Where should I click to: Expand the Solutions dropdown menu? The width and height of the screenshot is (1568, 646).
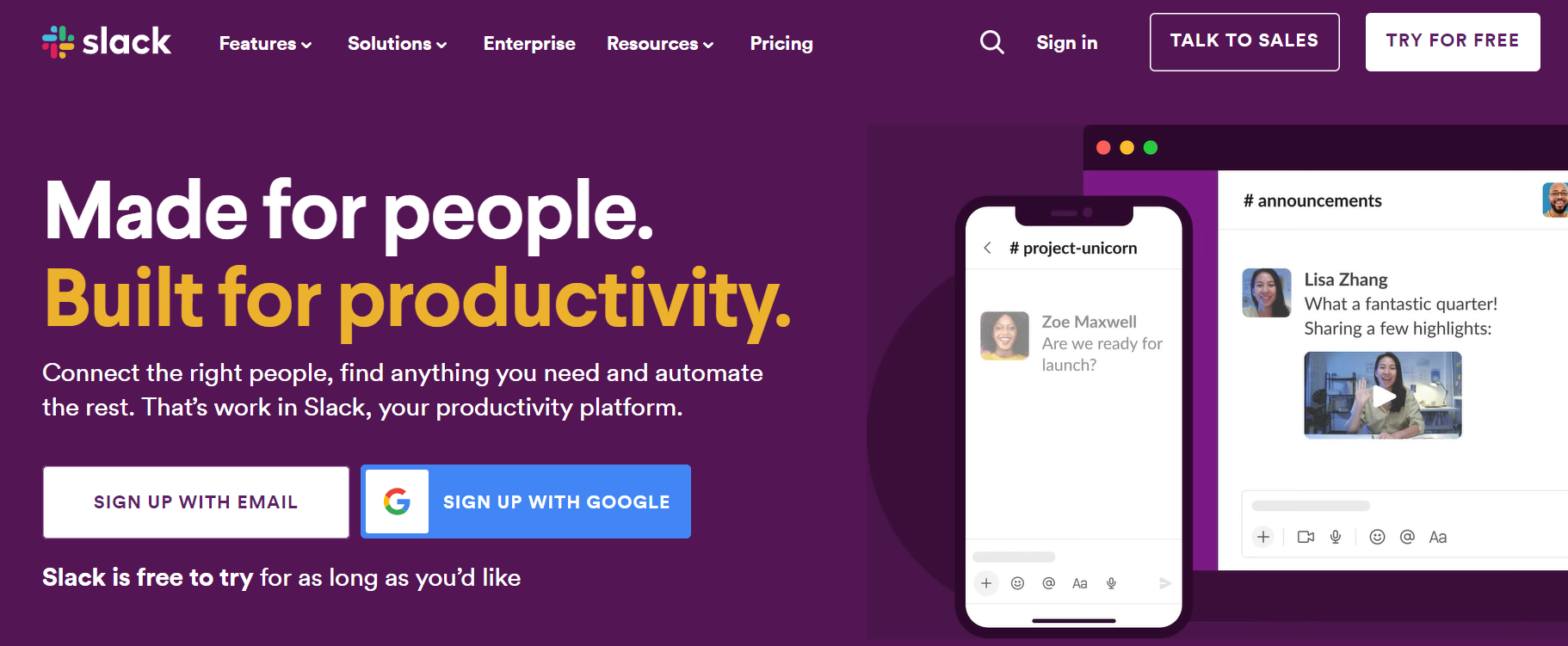397,43
